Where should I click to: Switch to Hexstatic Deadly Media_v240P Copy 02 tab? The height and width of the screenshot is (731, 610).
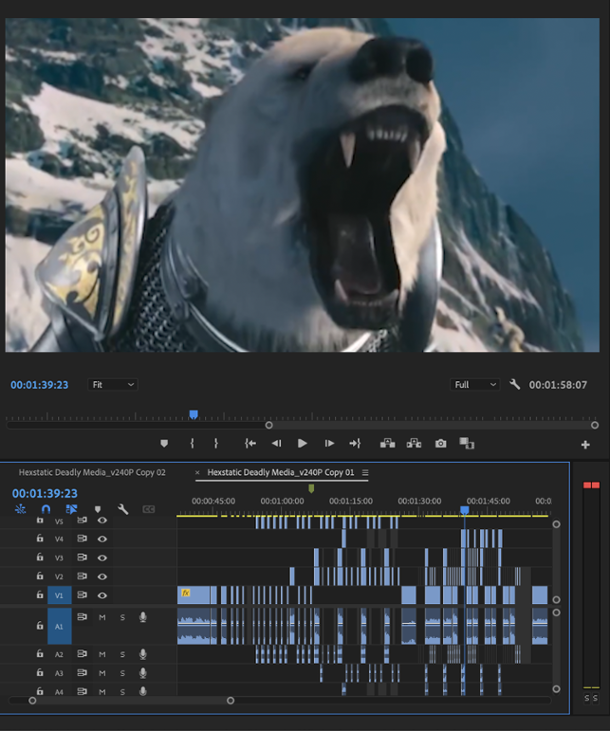tap(92, 472)
